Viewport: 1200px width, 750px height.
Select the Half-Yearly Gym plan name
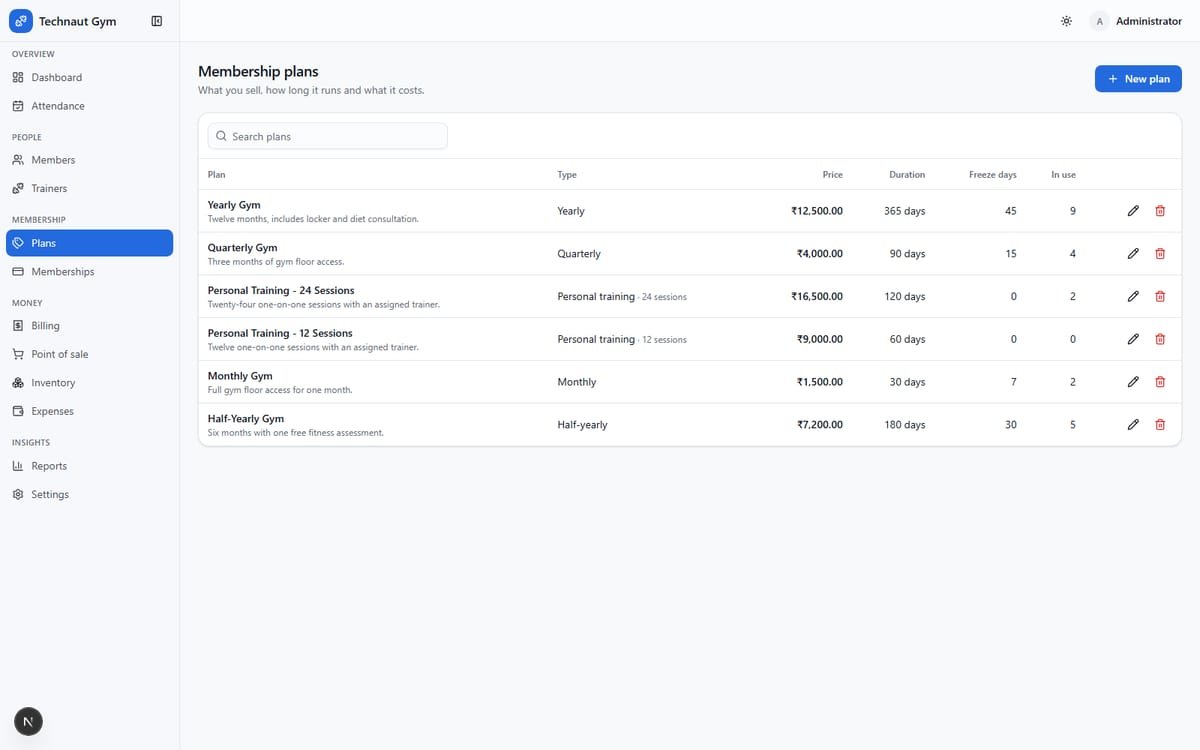point(246,418)
